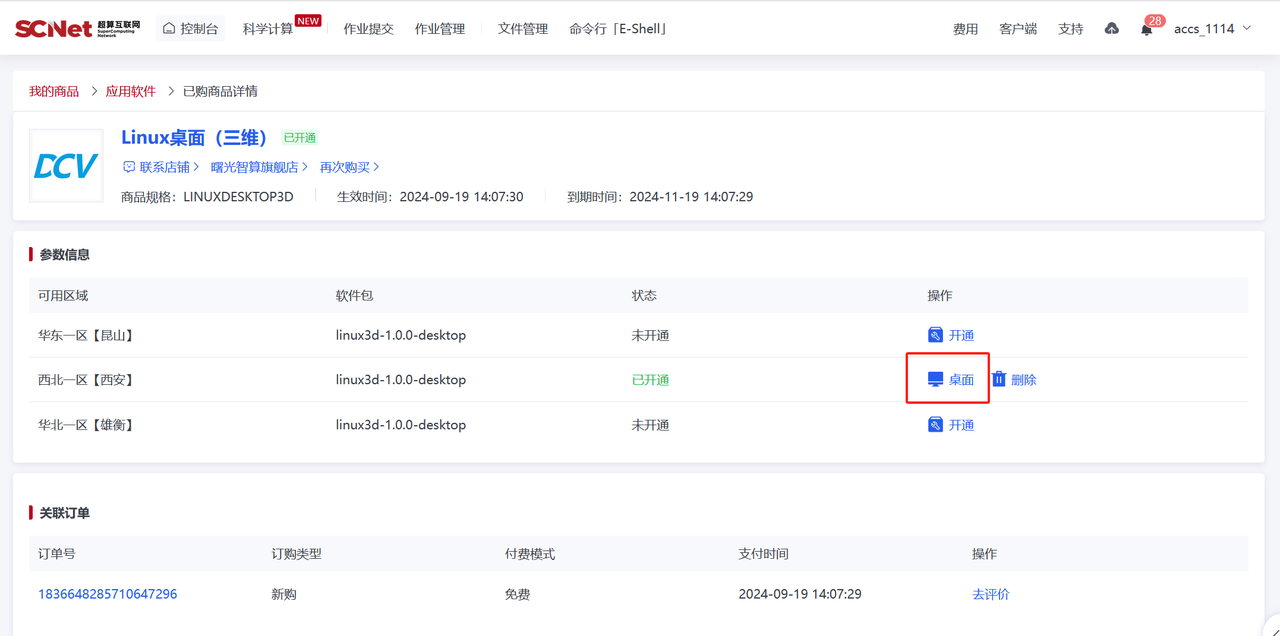Screen dimensions: 1280x636
Task: Click the 去评价 review link
Action: [x=990, y=594]
